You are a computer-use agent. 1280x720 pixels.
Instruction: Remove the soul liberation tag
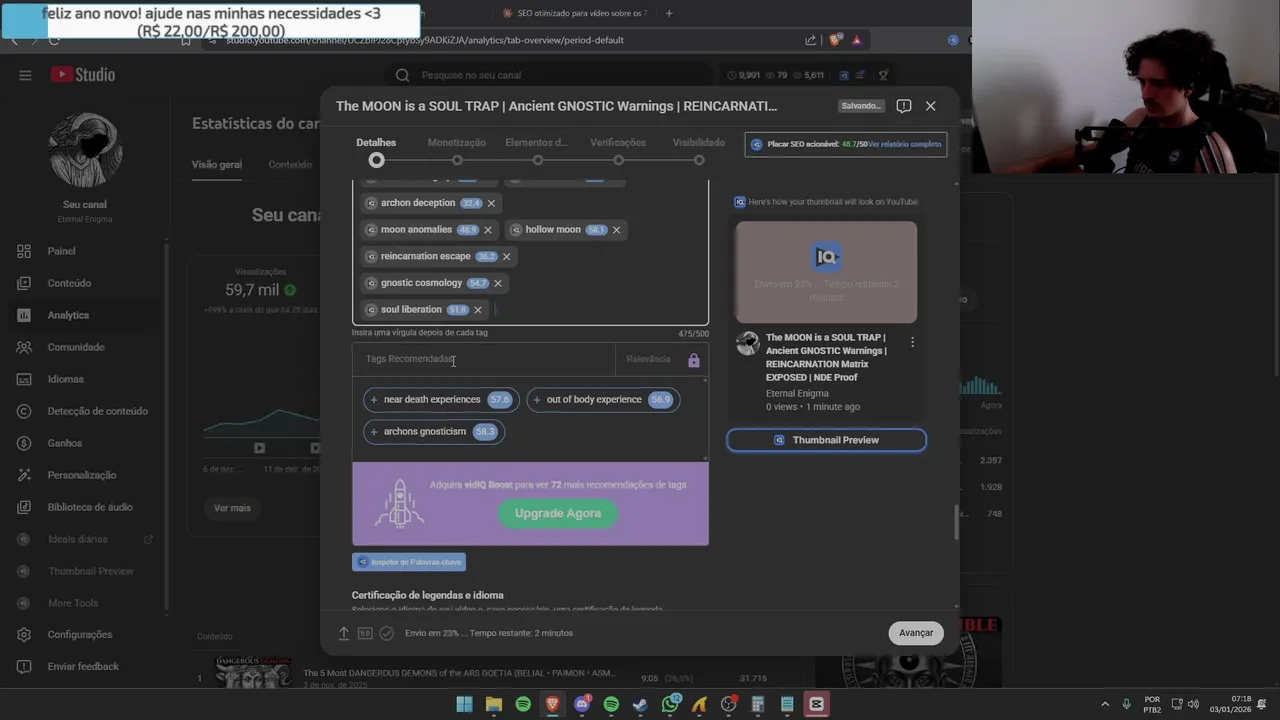click(x=478, y=310)
